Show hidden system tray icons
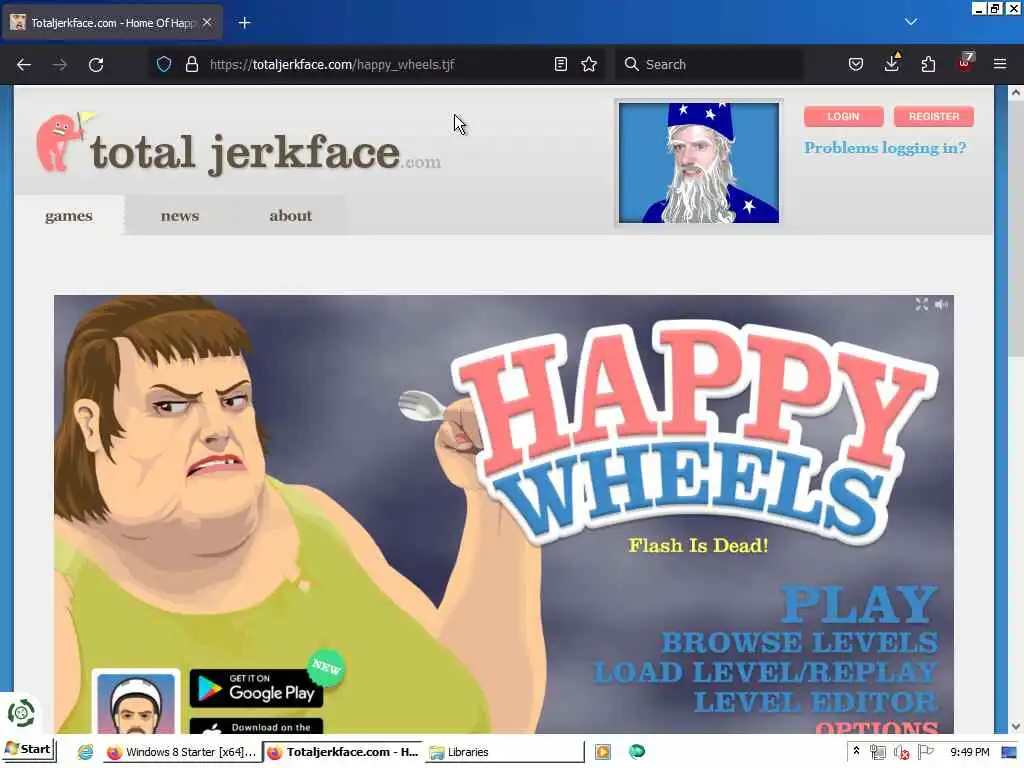This screenshot has width=1024, height=768. click(856, 752)
